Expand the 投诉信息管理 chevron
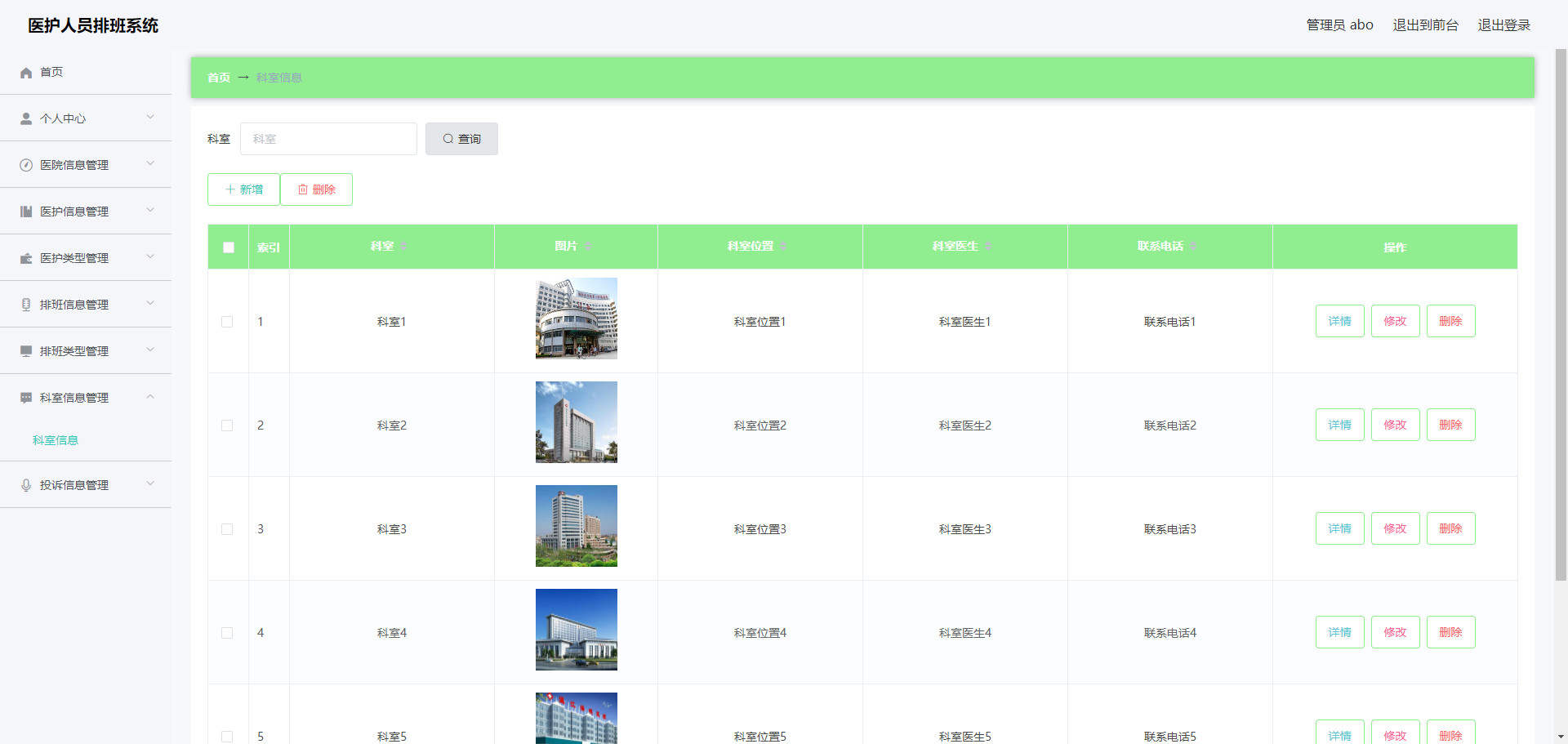Image resolution: width=1568 pixels, height=744 pixels. 150,484
